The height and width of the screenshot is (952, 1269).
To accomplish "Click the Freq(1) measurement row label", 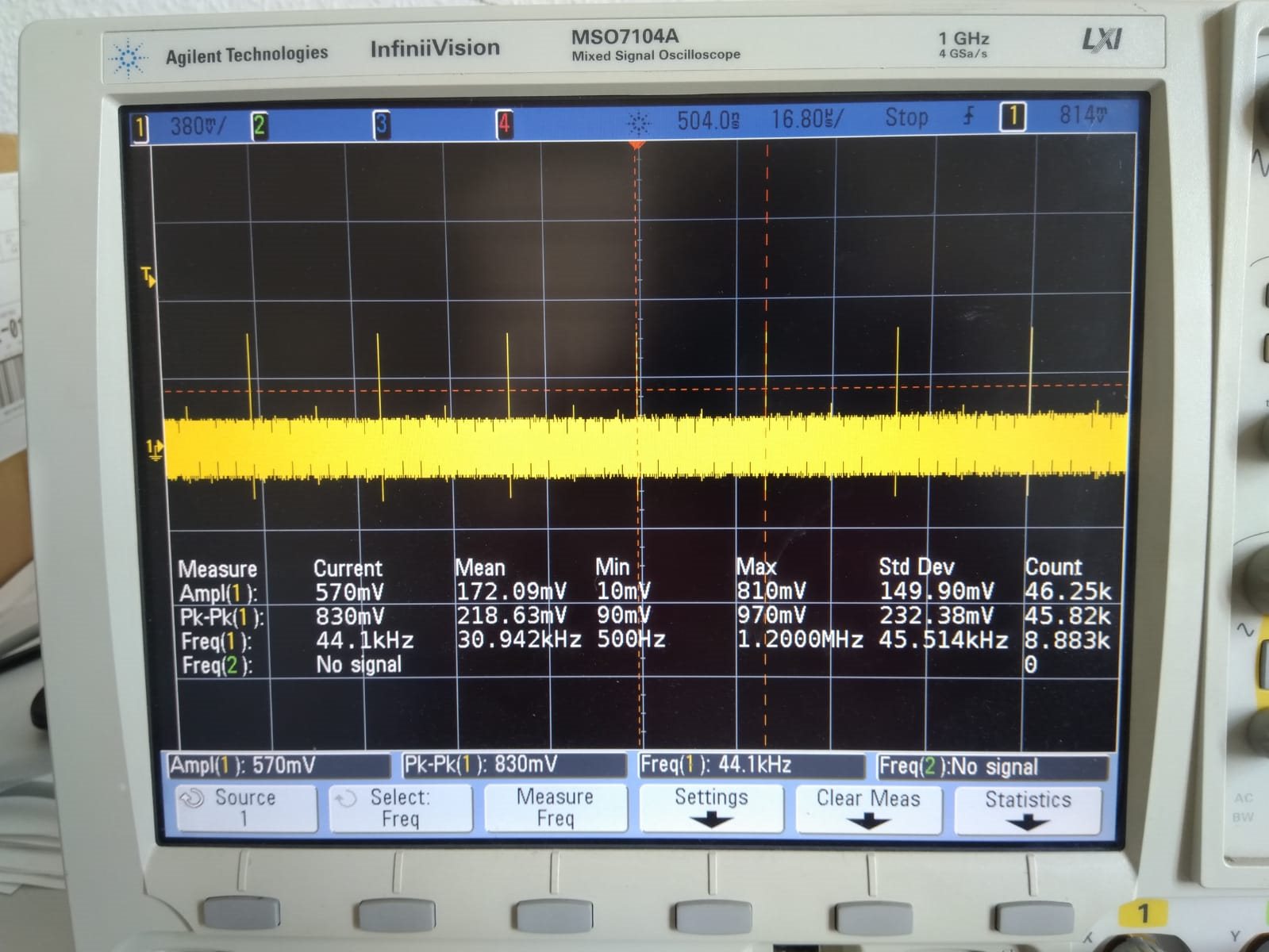I will pyautogui.click(x=217, y=641).
